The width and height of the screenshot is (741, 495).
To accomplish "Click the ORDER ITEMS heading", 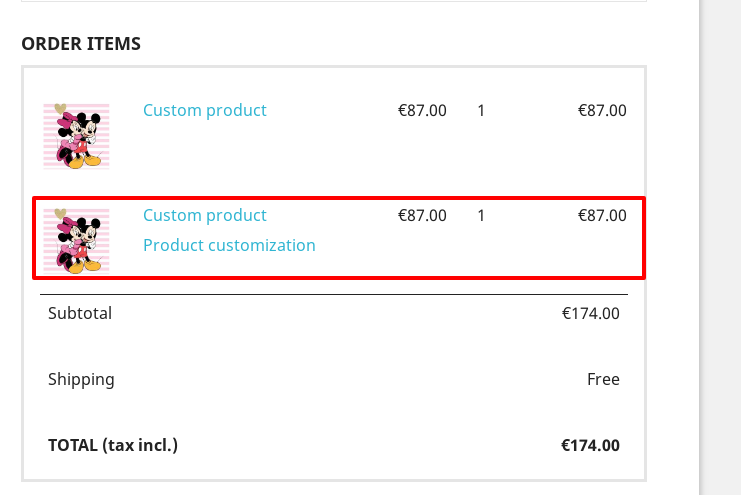I will pyautogui.click(x=81, y=44).
